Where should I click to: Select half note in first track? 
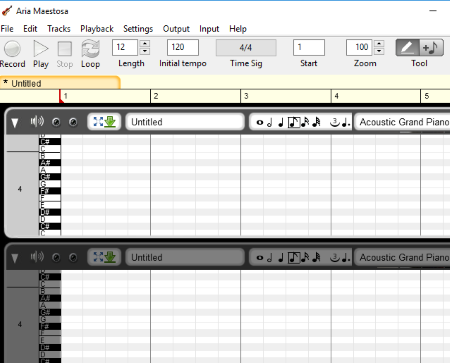pos(270,122)
